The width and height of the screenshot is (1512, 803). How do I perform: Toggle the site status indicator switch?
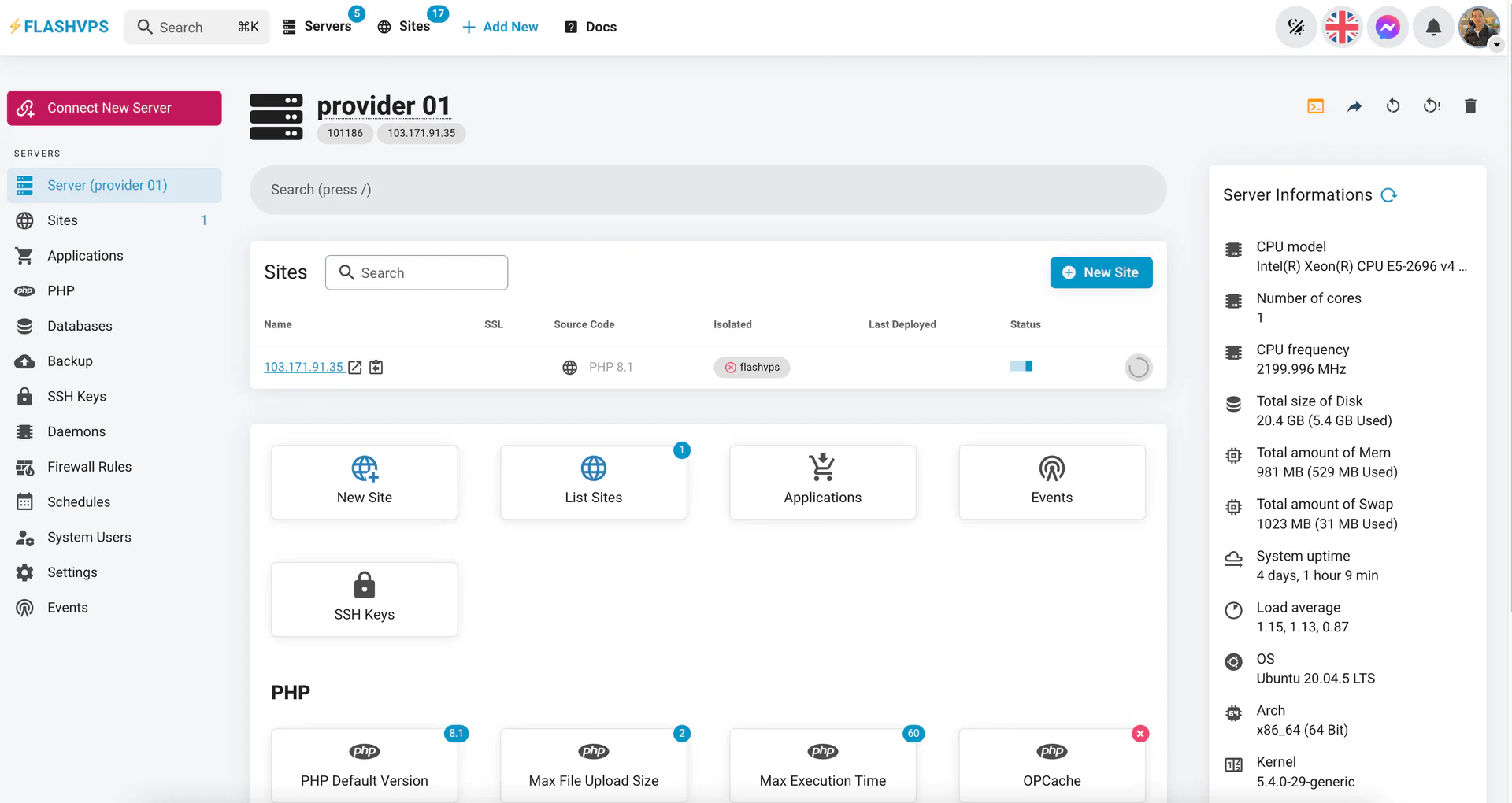[1021, 366]
